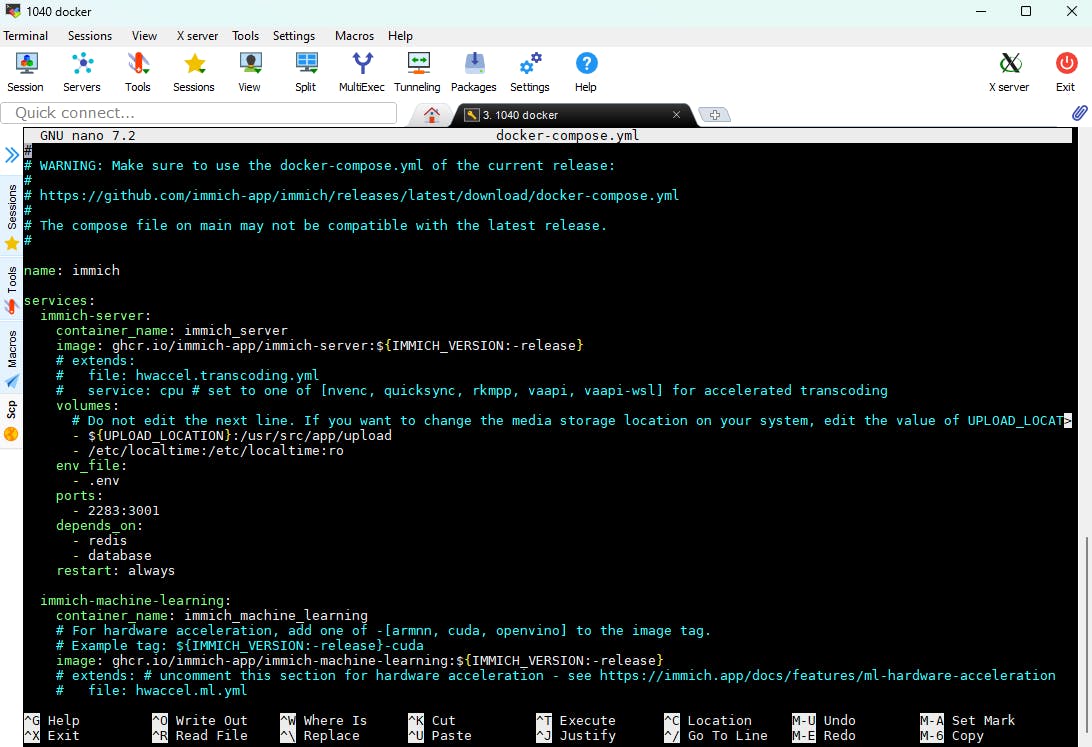Click the nano 'Write Out' shortcut
Screen dimensions: 1092x747
[x=200, y=721]
